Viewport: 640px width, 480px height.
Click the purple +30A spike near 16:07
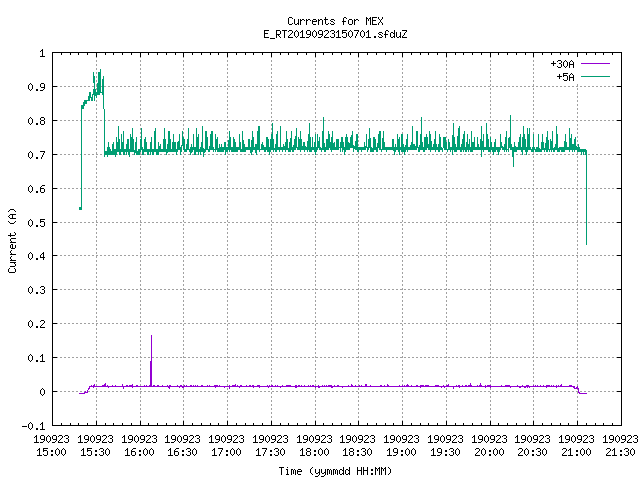click(151, 360)
